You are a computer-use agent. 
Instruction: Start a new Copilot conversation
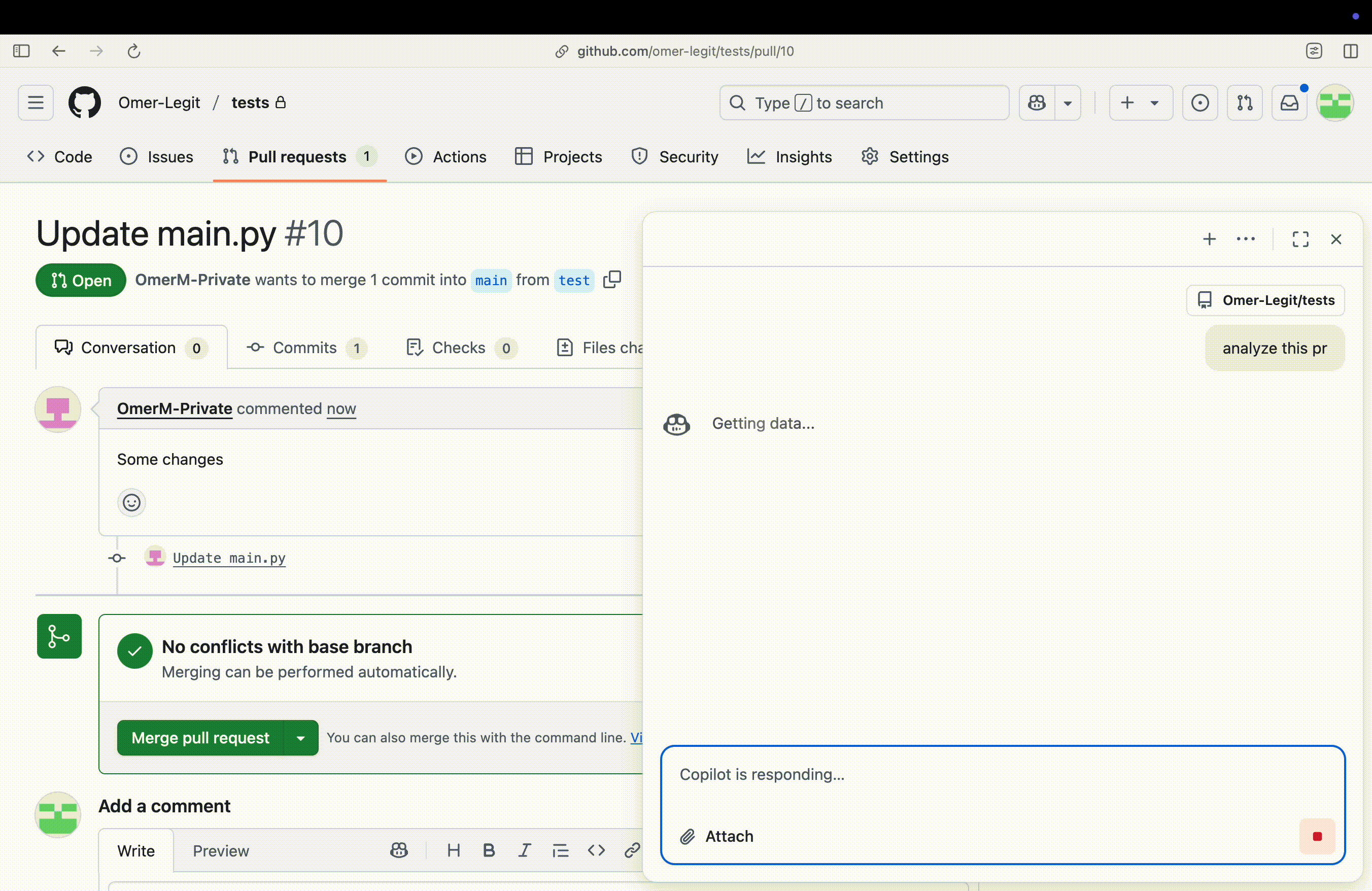[1209, 239]
